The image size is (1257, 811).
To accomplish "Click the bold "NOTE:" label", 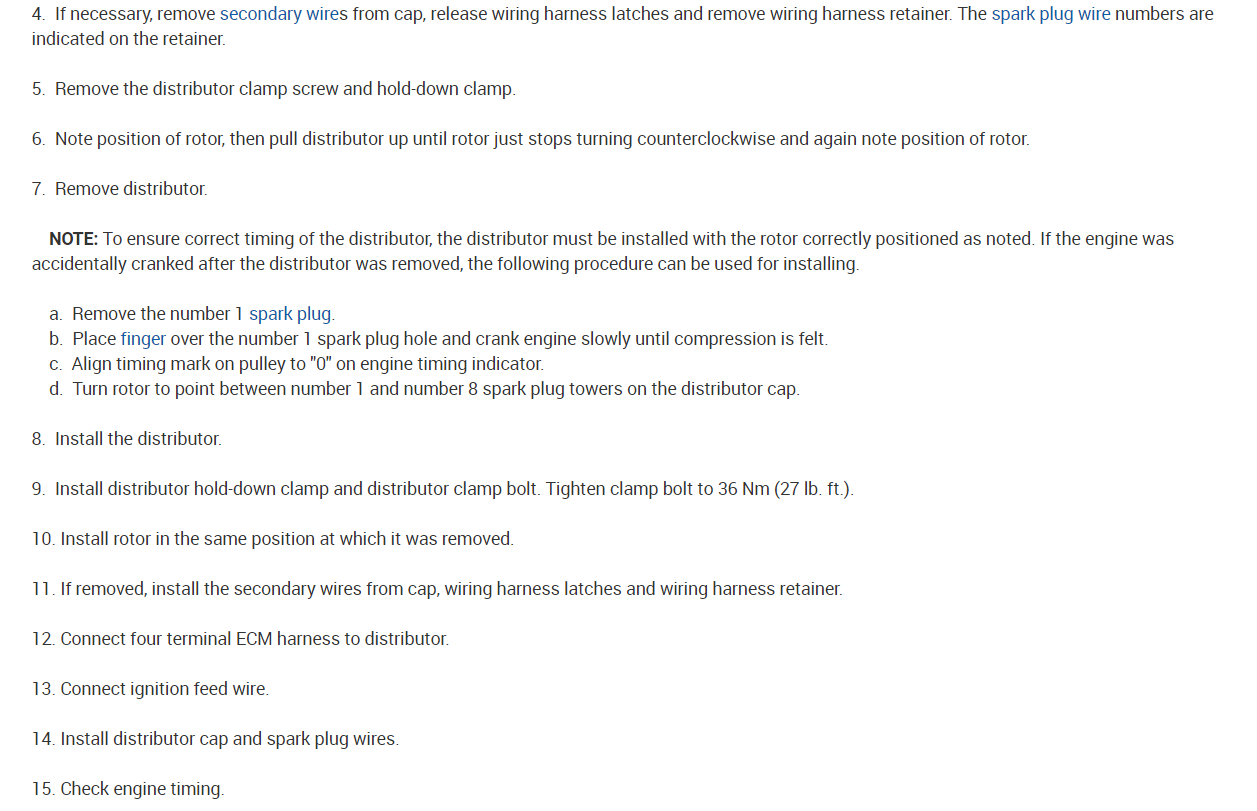I will click(73, 239).
